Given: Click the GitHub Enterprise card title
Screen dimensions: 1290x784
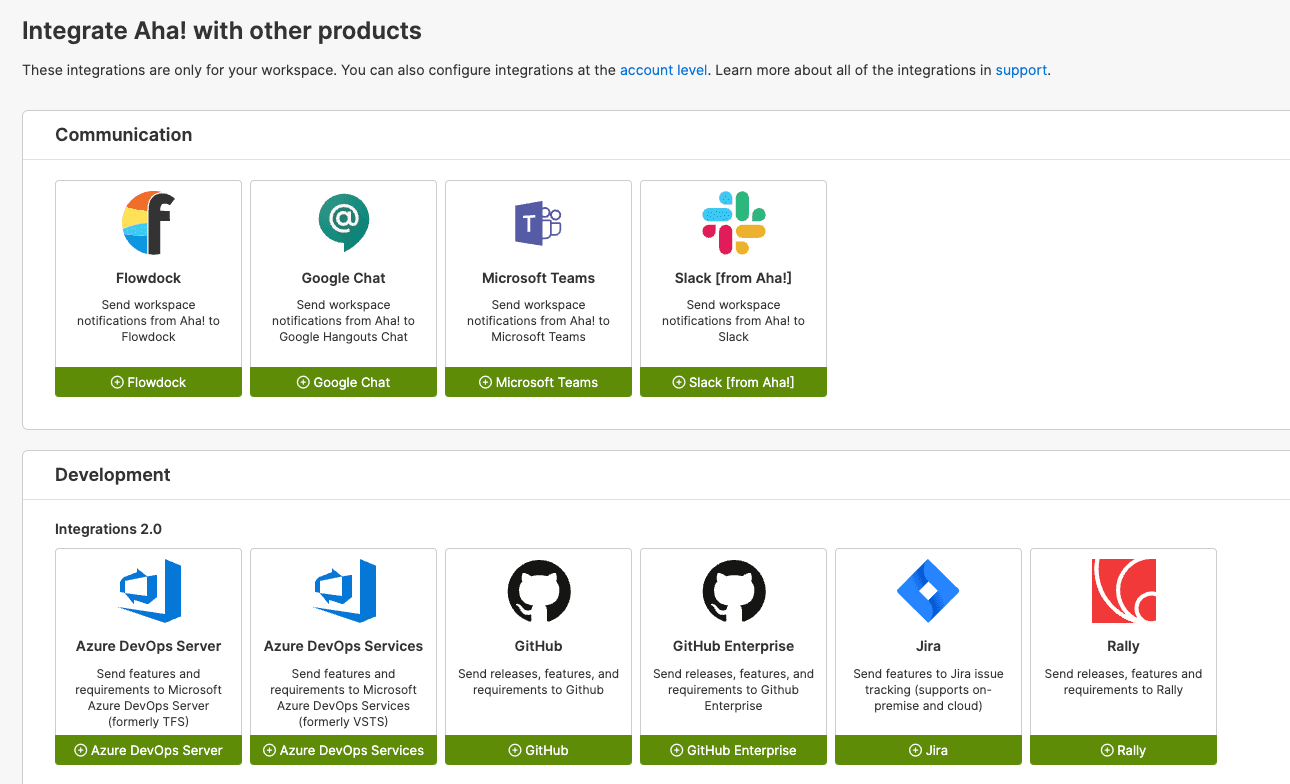Looking at the screenshot, I should [733, 646].
